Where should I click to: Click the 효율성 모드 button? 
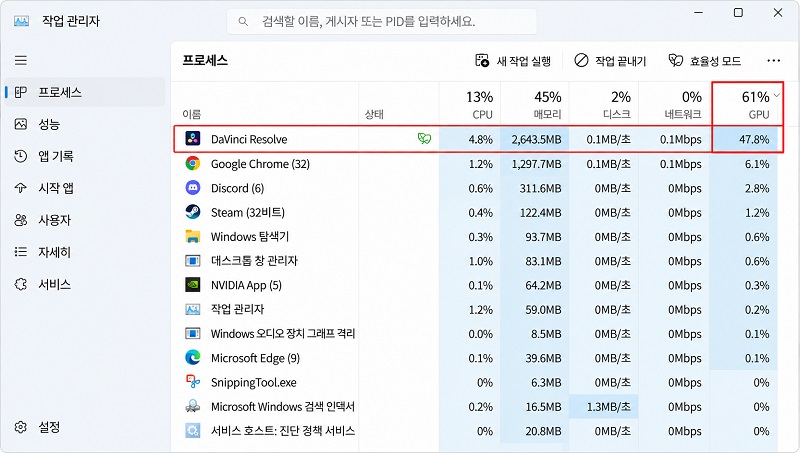click(705, 61)
